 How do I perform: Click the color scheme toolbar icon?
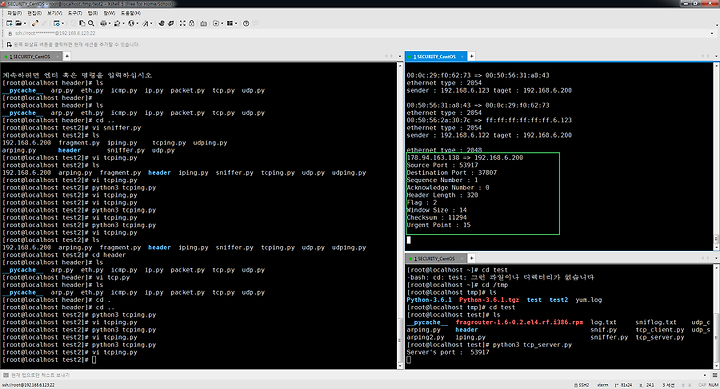coord(117,23)
